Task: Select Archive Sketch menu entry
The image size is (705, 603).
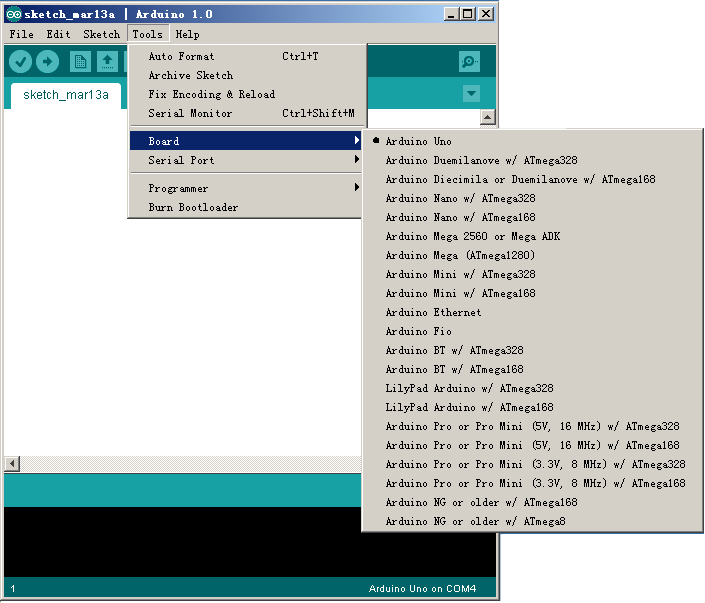Action: (x=246, y=75)
